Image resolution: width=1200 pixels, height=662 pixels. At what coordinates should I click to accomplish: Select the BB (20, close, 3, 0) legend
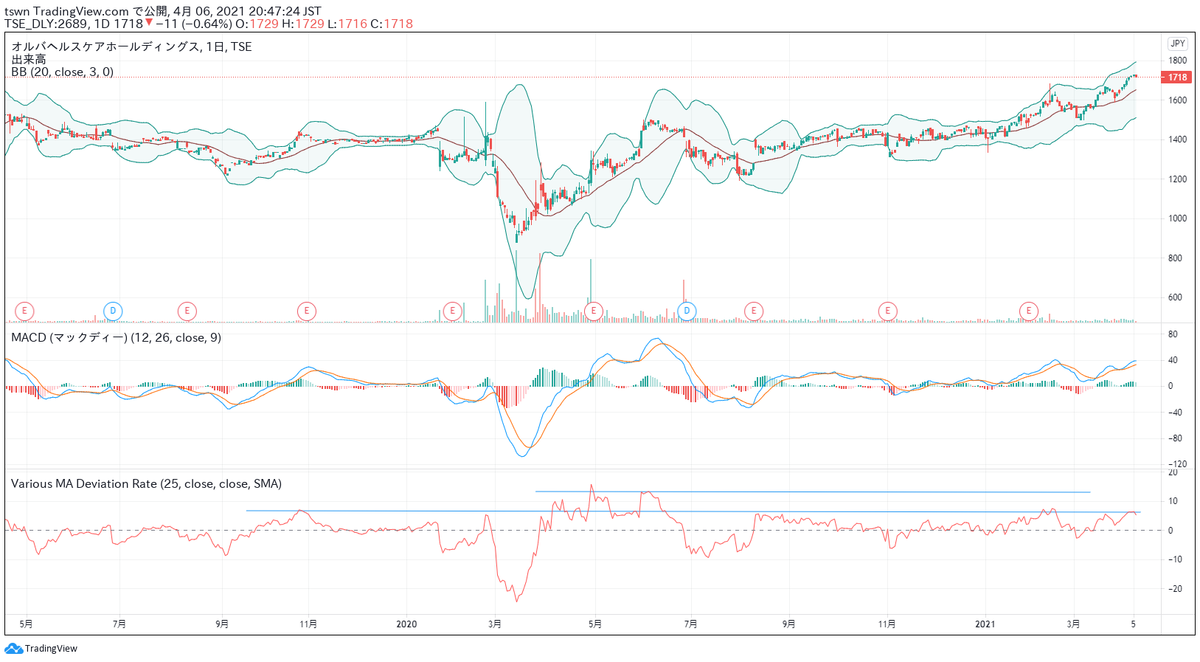tap(62, 72)
